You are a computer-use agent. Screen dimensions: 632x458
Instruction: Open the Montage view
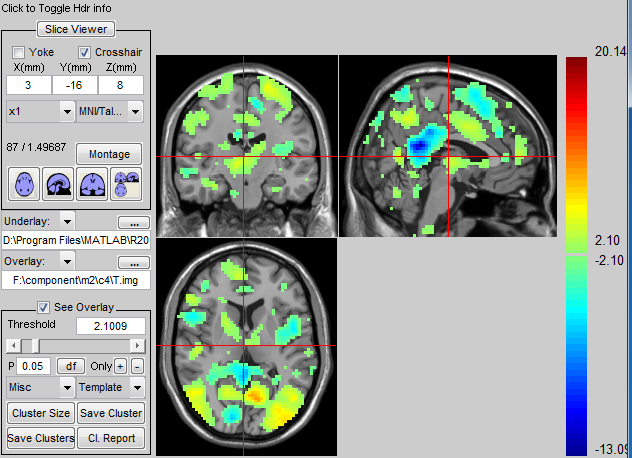[x=109, y=154]
